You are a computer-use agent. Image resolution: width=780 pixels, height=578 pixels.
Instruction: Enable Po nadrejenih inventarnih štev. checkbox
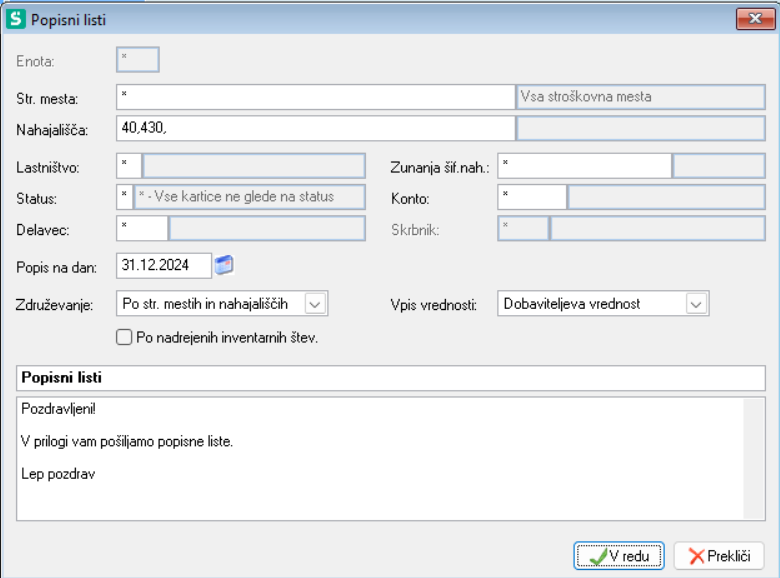click(x=124, y=337)
